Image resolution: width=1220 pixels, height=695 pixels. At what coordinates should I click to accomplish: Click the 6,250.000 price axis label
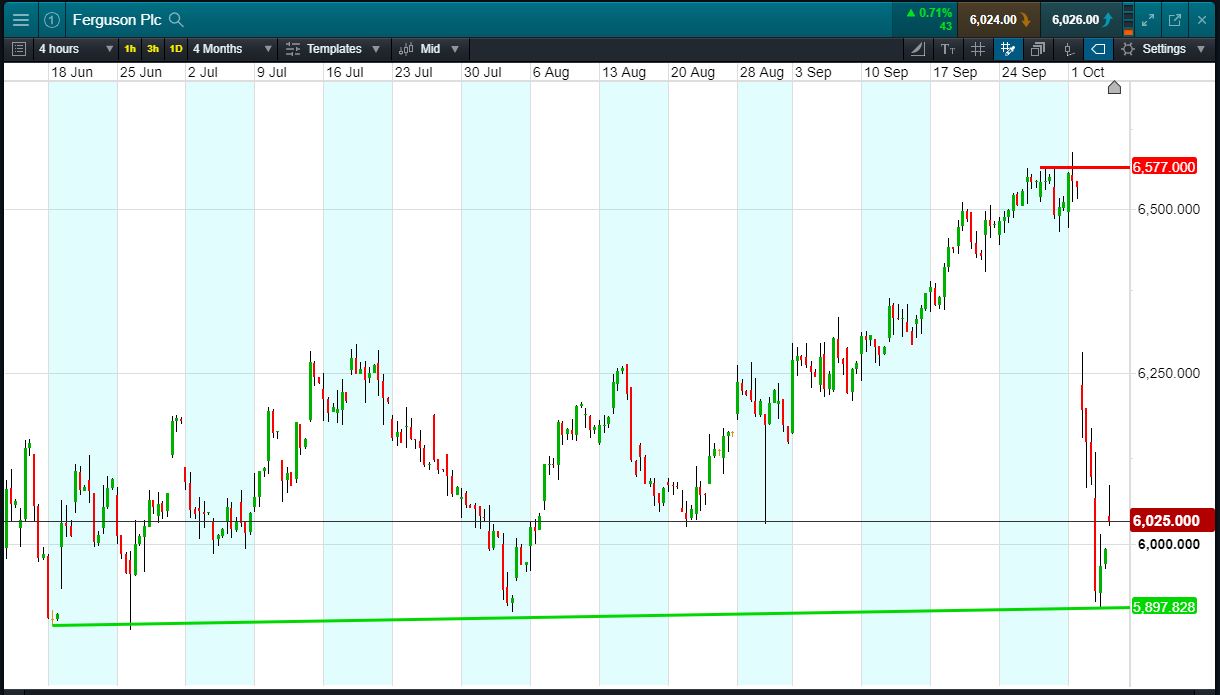(x=1168, y=373)
